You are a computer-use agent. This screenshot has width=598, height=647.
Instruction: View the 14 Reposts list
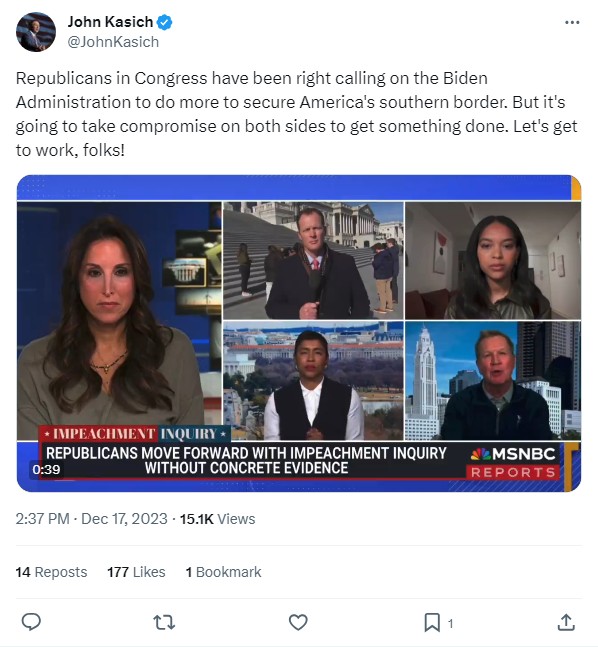[52, 572]
